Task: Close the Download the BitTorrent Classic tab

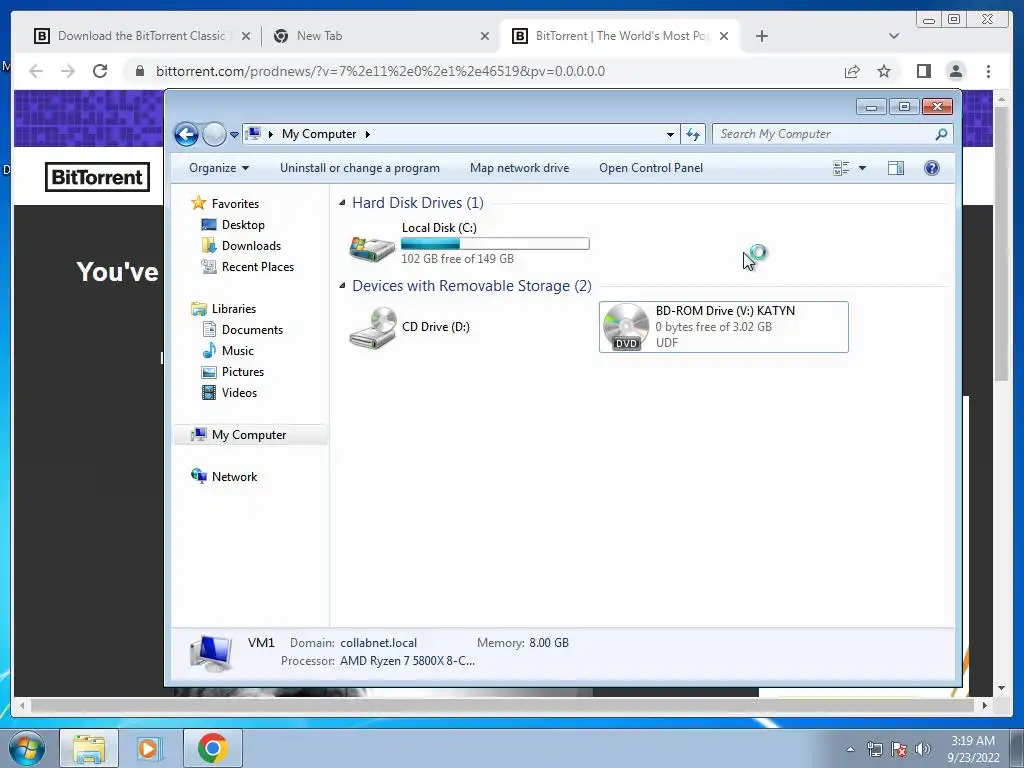Action: [246, 37]
